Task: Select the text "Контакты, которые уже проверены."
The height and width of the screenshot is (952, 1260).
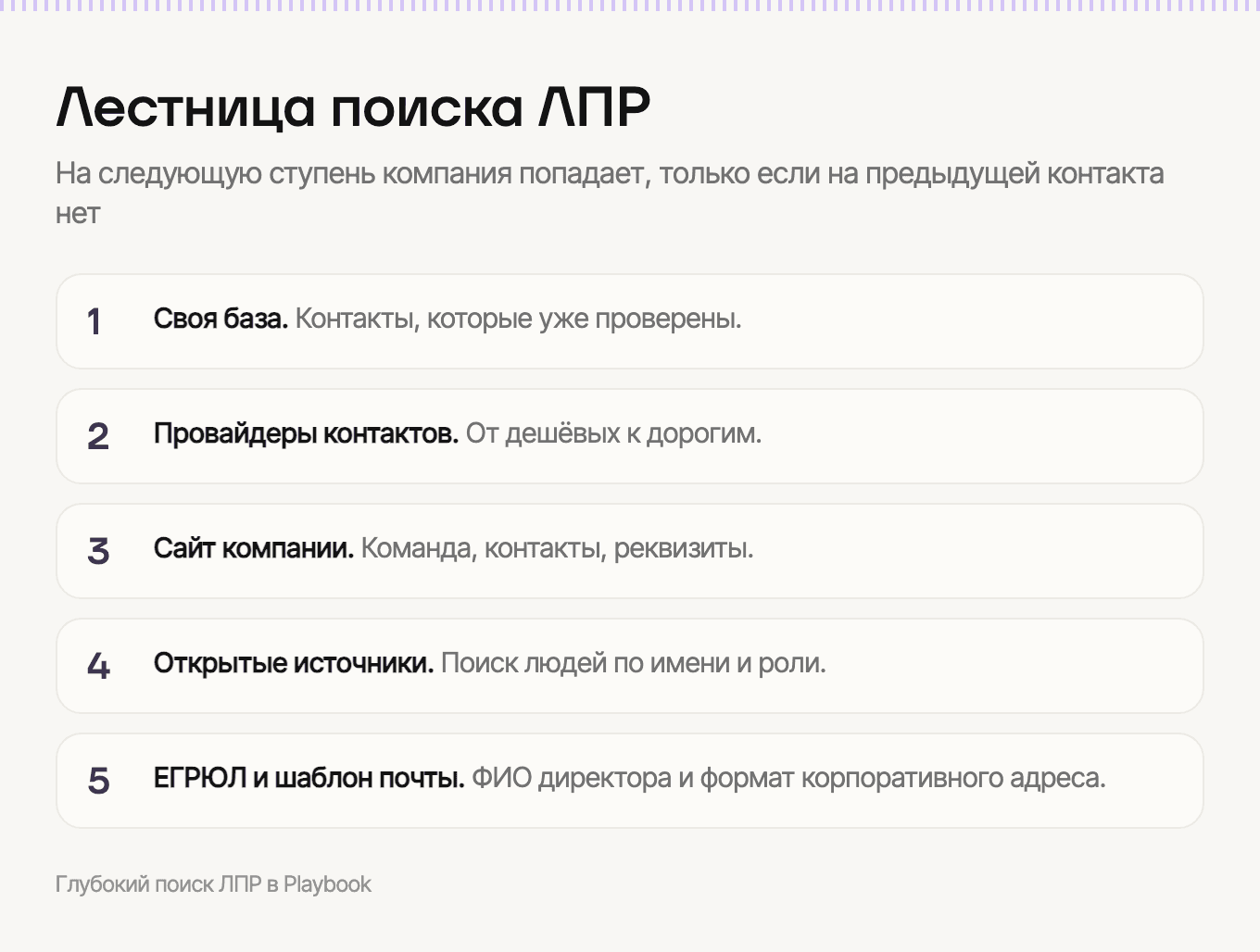Action: coord(519,319)
